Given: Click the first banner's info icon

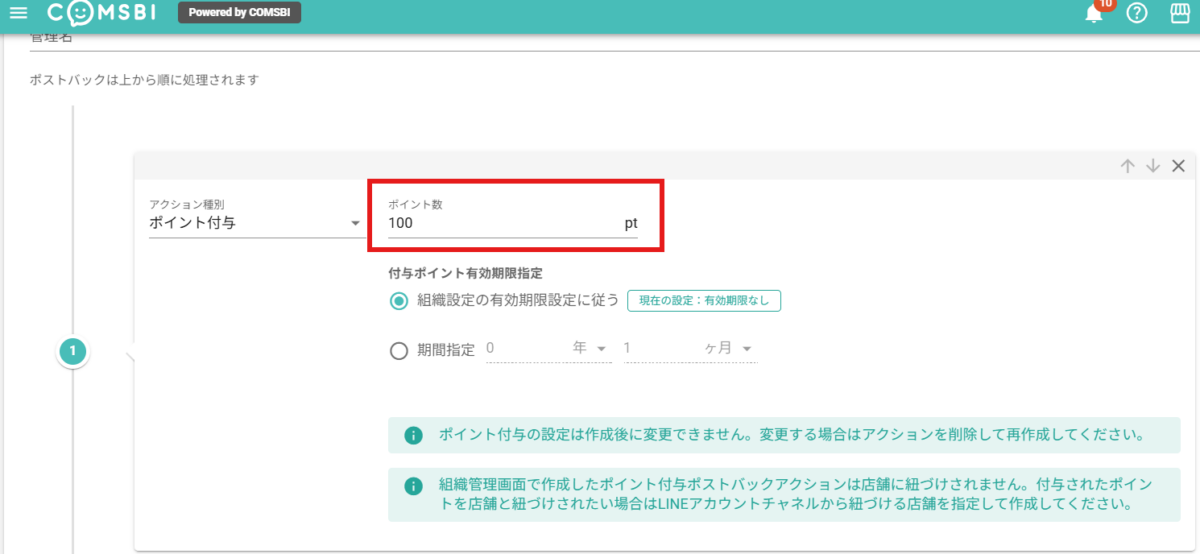Looking at the screenshot, I should tap(411, 436).
